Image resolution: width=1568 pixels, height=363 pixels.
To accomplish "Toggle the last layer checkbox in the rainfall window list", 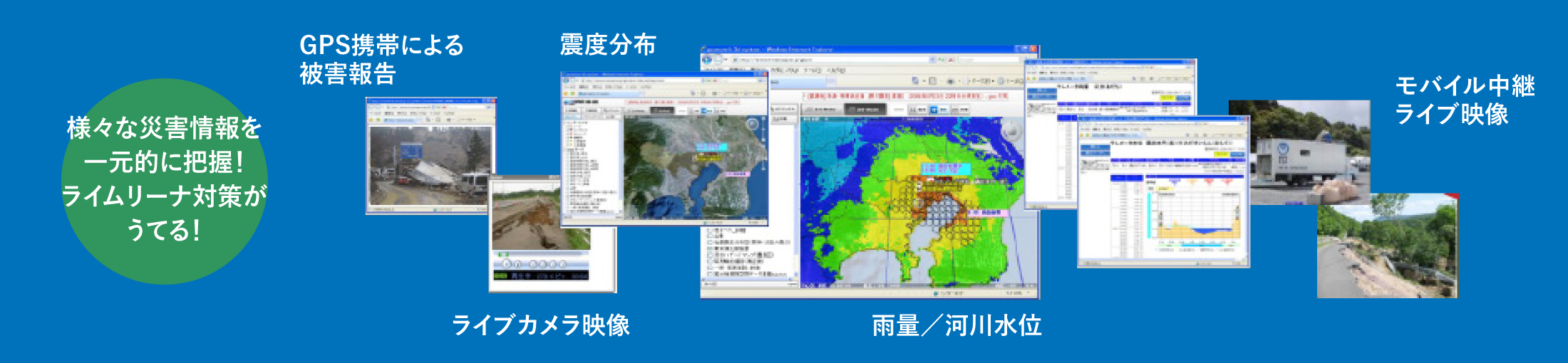I will pos(711,273).
